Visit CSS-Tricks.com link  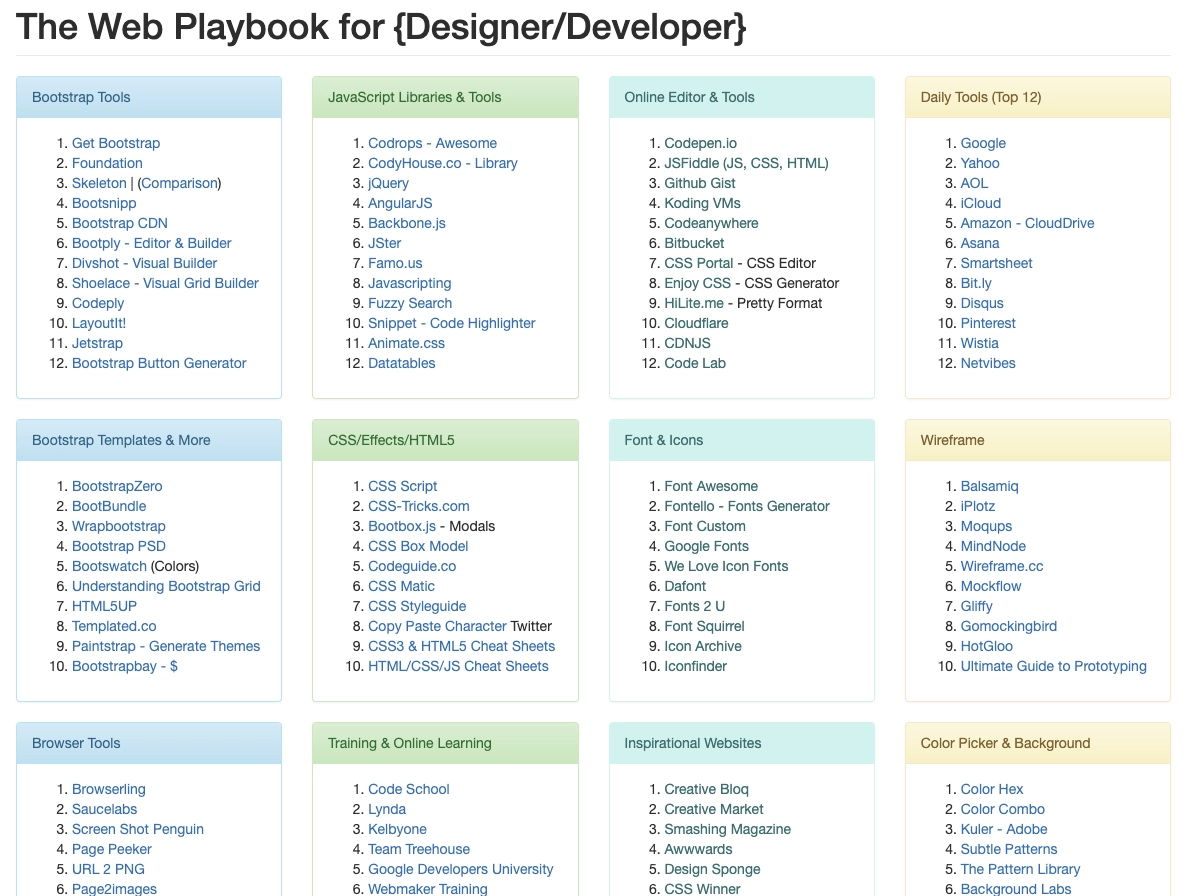coord(418,506)
